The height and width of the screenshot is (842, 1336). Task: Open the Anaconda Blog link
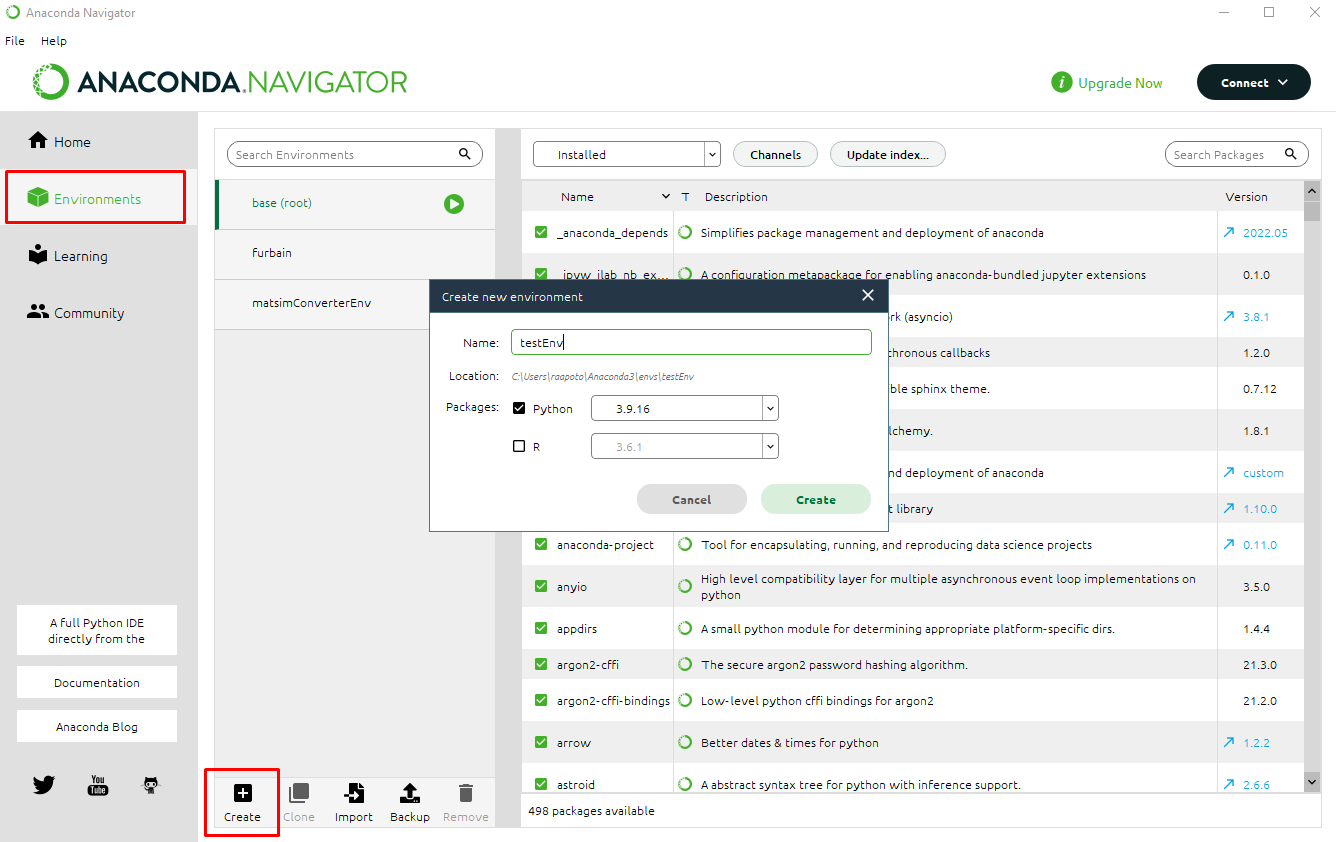[x=97, y=726]
